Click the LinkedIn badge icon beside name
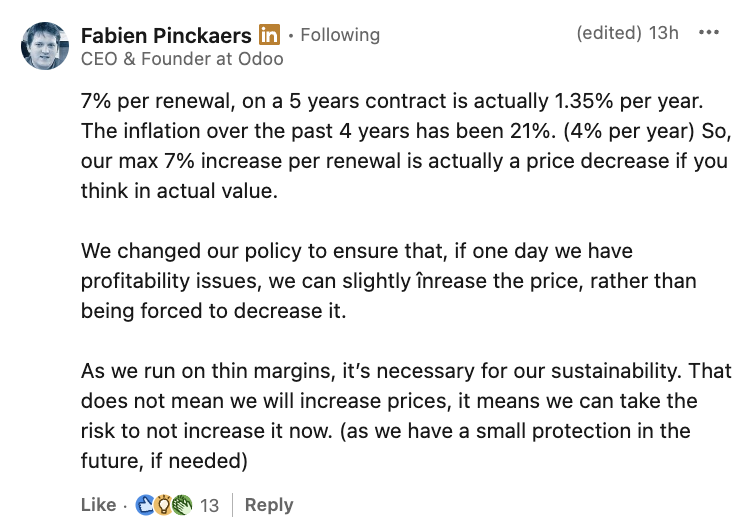The height and width of the screenshot is (522, 752). point(269,34)
